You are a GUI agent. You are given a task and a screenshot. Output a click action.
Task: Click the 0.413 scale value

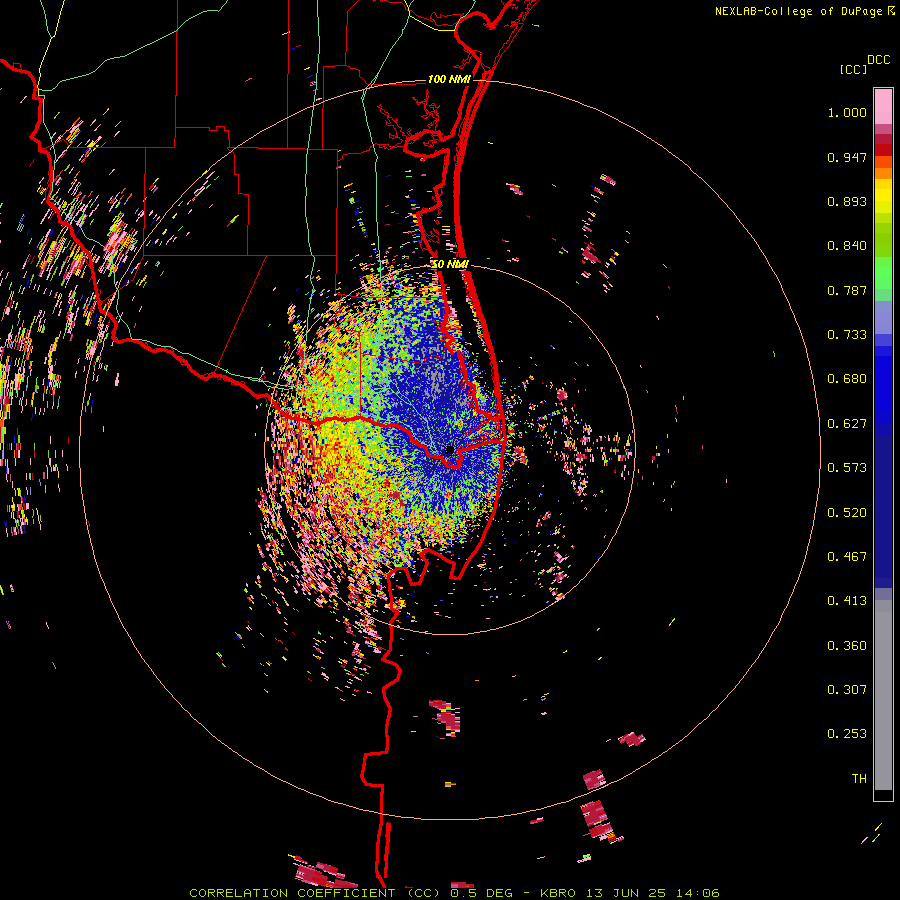[x=847, y=601]
